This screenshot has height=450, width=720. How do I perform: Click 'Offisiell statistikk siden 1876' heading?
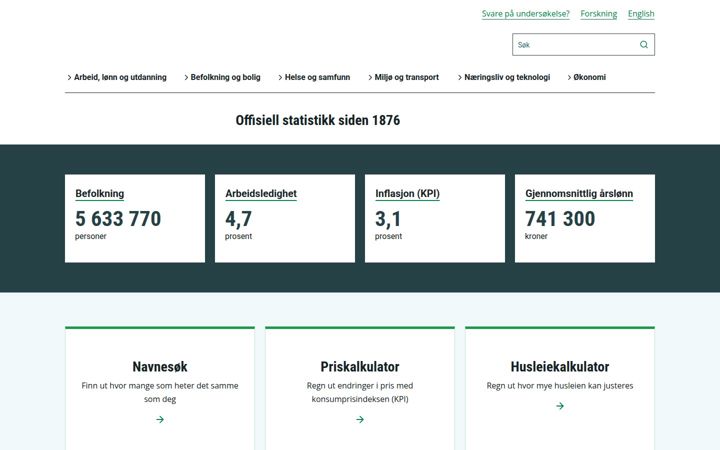318,120
